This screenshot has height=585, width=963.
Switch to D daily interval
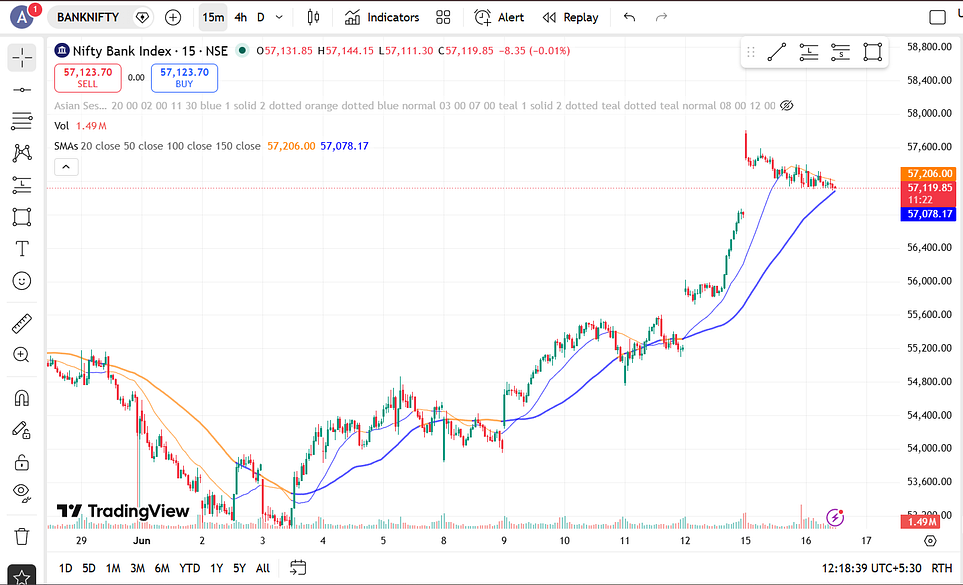coord(261,17)
